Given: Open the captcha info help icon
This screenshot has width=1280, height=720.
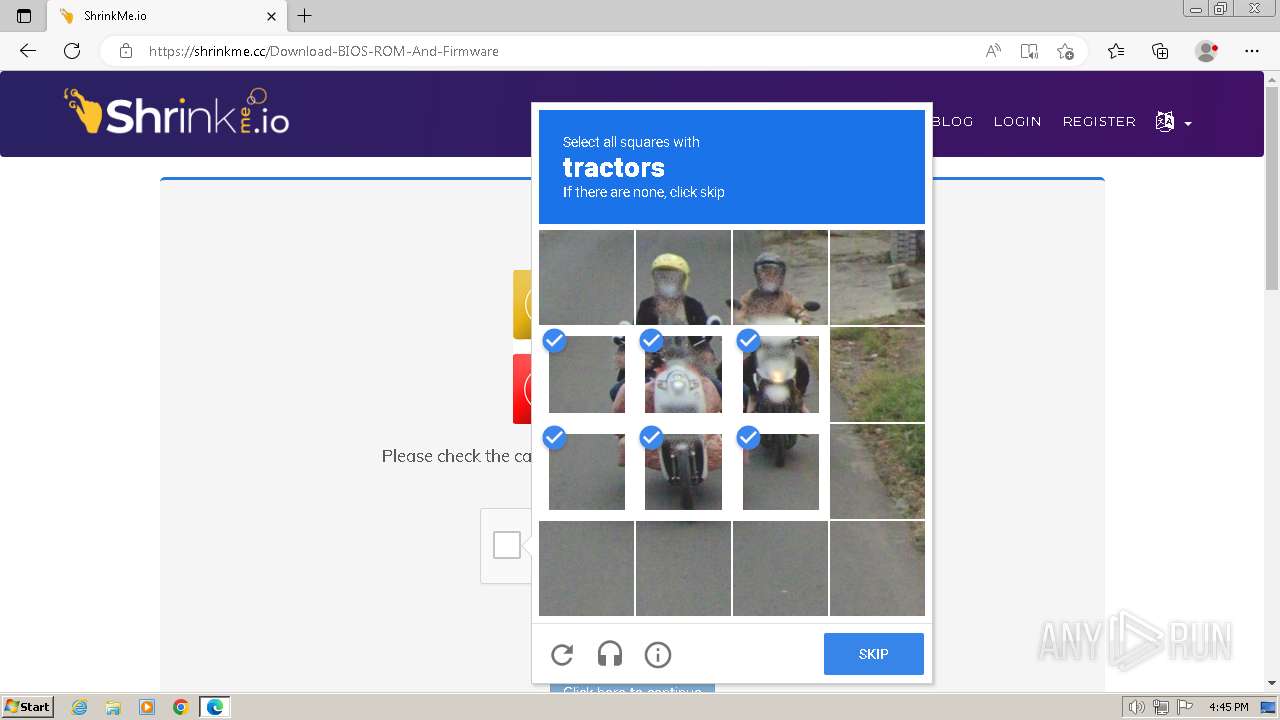Looking at the screenshot, I should coord(658,655).
